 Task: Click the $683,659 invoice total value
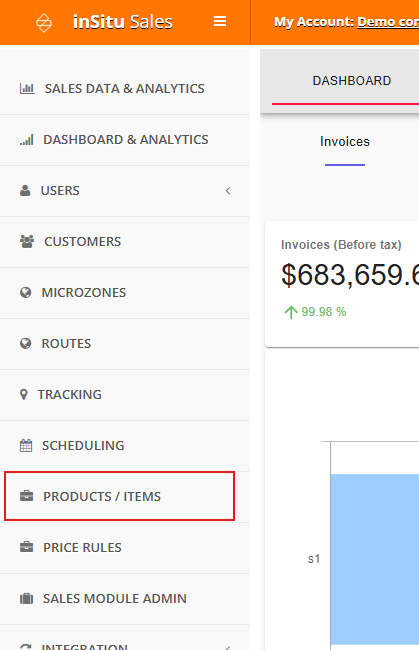click(x=350, y=274)
